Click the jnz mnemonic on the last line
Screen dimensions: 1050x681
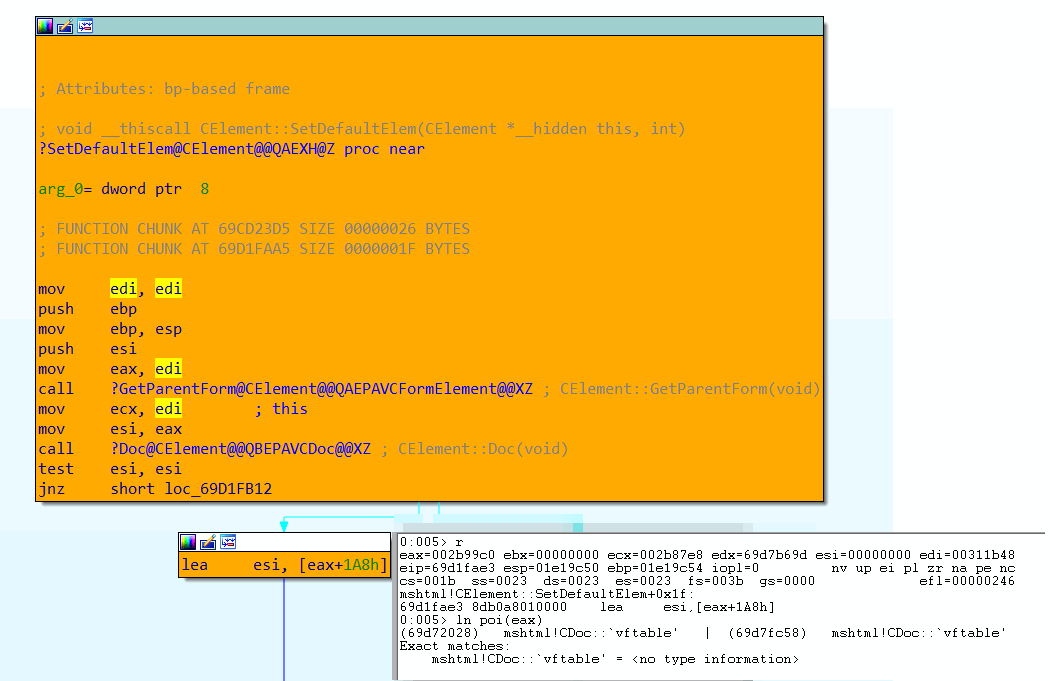pyautogui.click(x=52, y=489)
